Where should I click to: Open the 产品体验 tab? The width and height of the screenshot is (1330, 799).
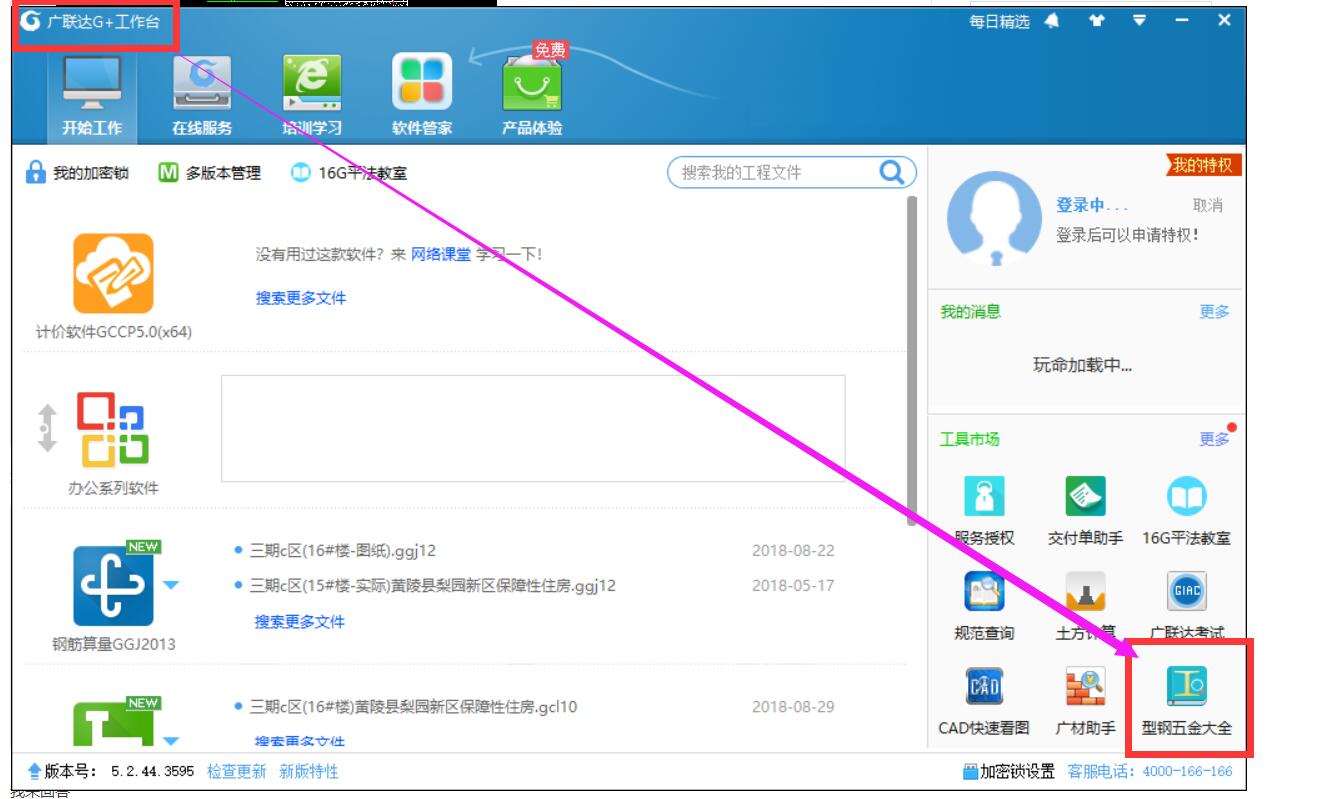pyautogui.click(x=532, y=96)
